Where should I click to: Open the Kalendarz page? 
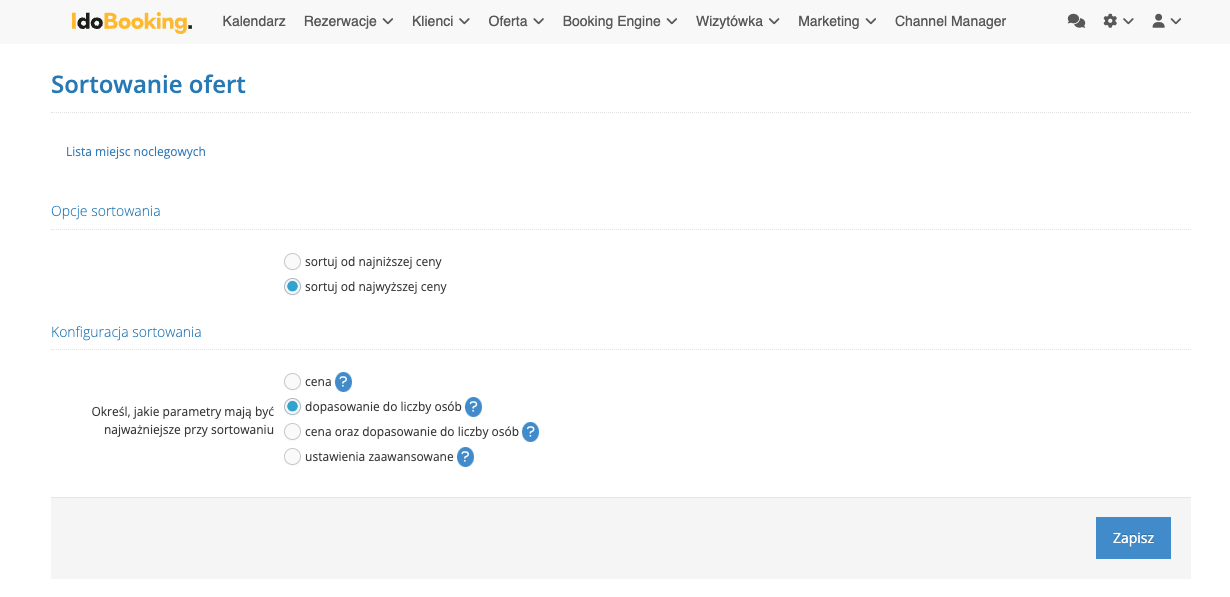254,21
